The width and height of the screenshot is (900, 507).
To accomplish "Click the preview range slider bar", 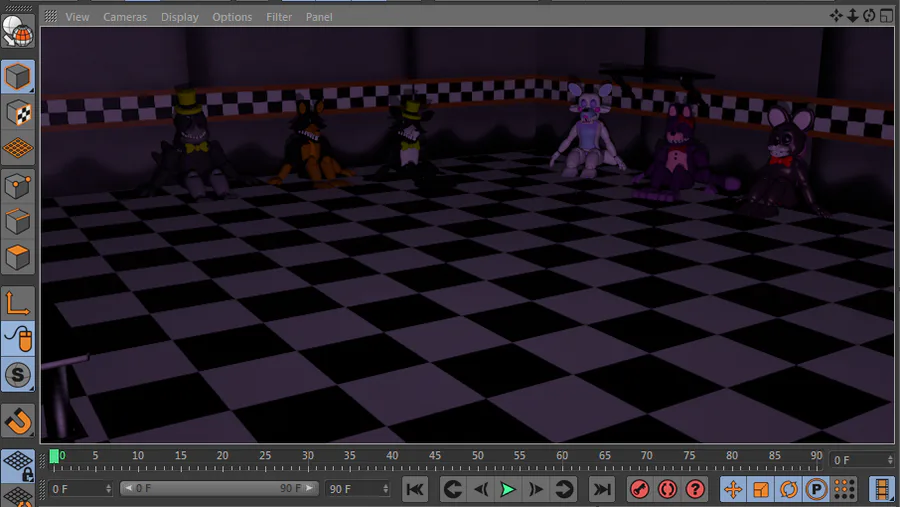I will (x=219, y=488).
